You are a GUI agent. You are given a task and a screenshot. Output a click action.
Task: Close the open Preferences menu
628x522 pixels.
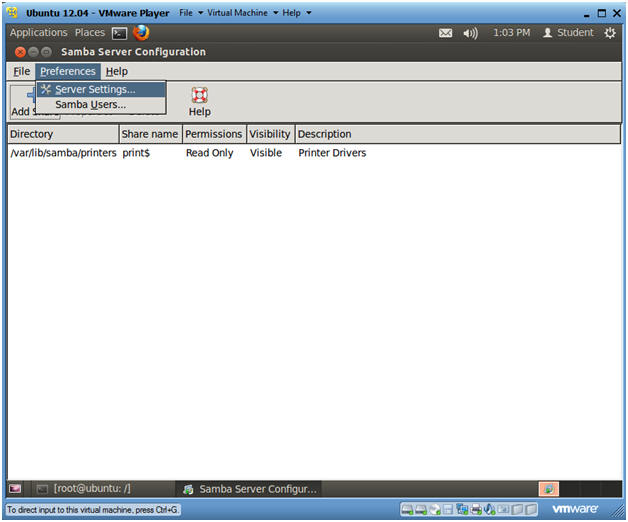coord(68,71)
